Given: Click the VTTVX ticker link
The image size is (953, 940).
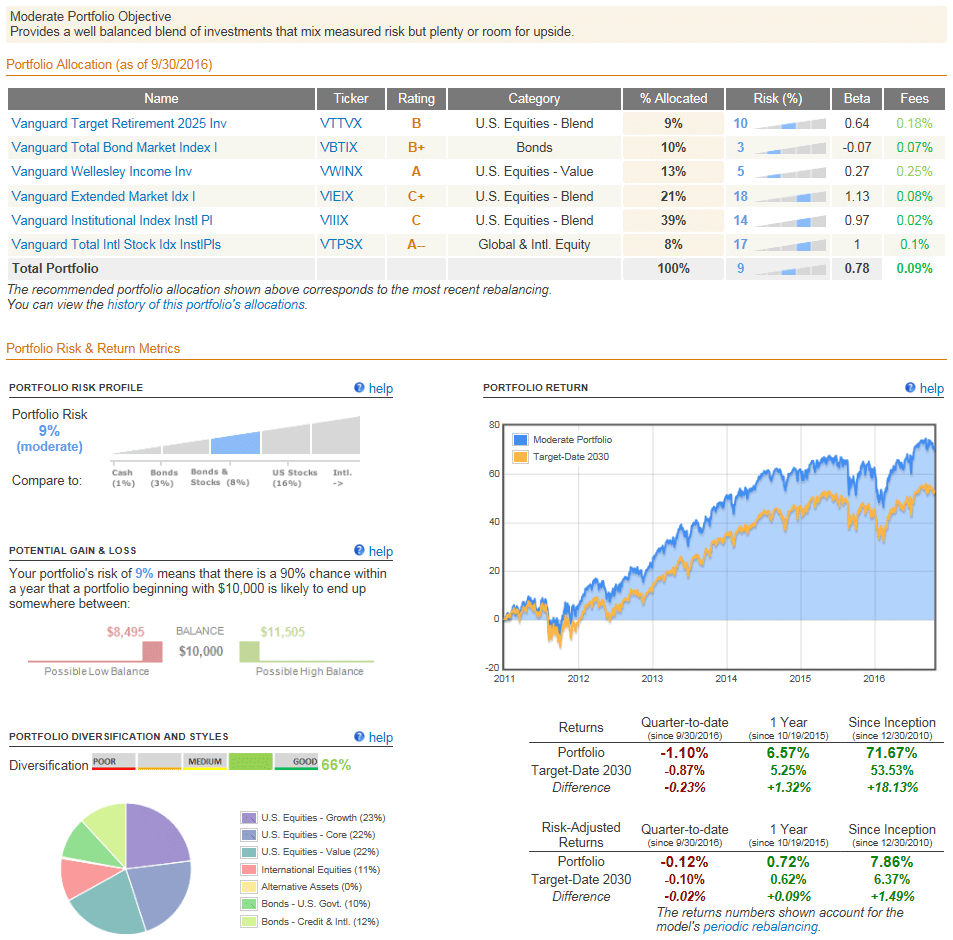Looking at the screenshot, I should [x=341, y=123].
